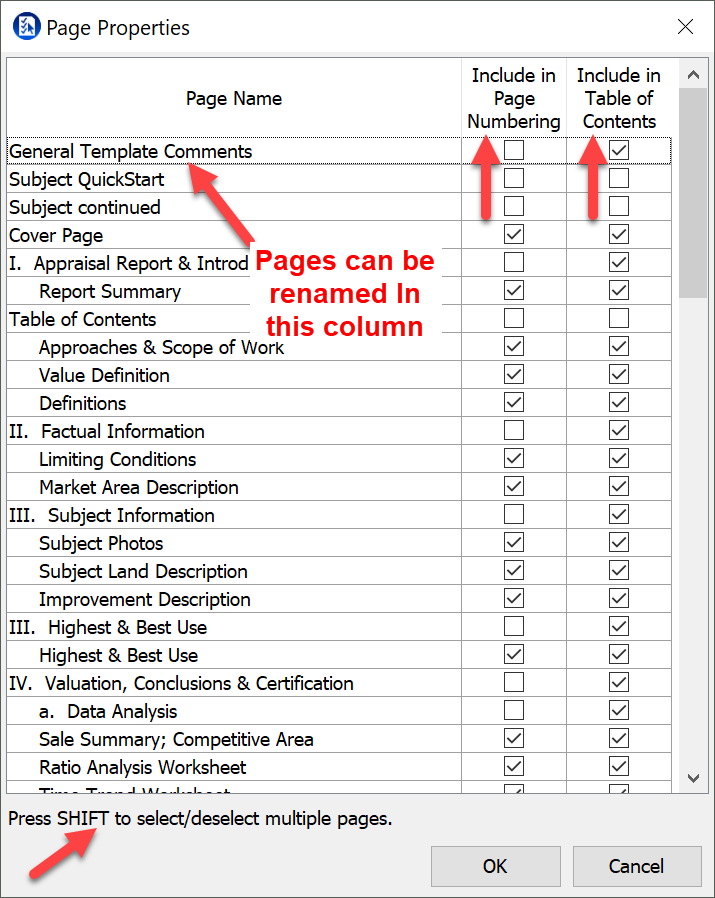Uncheck Table of Contents for Cover Page
This screenshot has width=715, height=898.
click(x=619, y=235)
